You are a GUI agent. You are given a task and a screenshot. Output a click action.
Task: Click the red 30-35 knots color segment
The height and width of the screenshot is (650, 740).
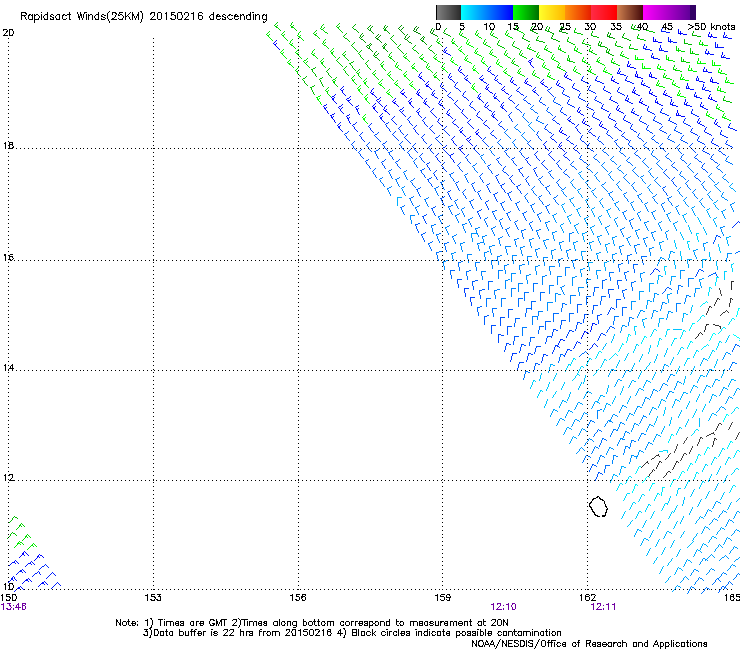[604, 12]
